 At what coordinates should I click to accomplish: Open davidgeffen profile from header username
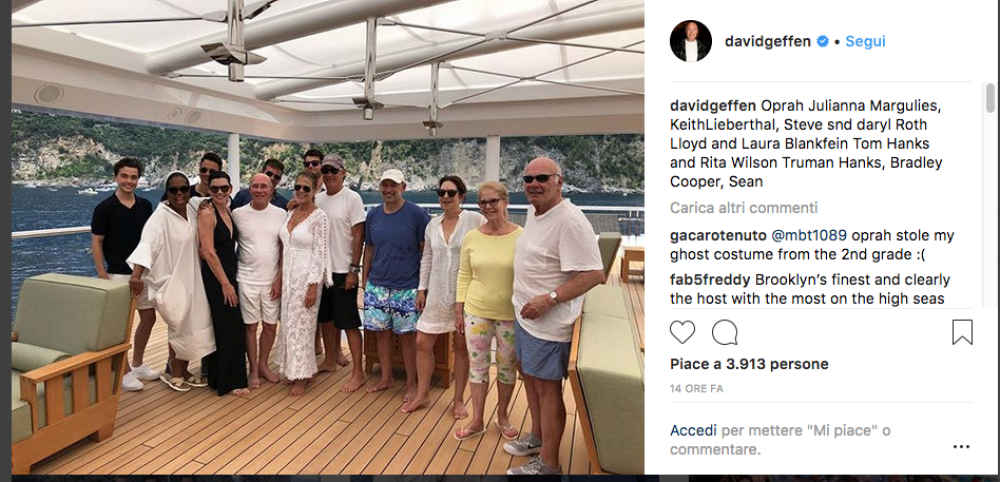click(x=768, y=41)
